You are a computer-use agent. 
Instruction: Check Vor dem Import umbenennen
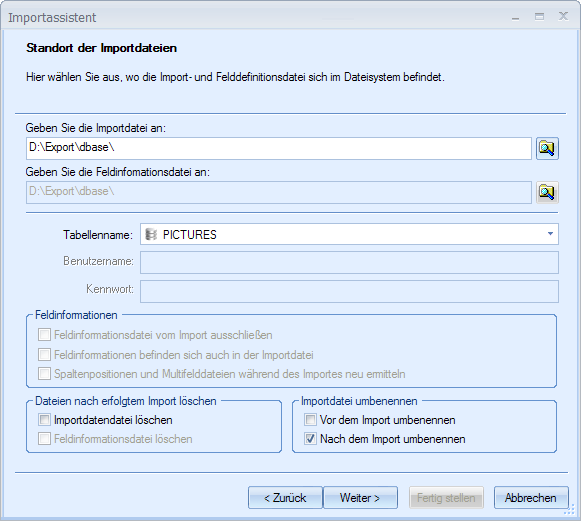pos(310,420)
